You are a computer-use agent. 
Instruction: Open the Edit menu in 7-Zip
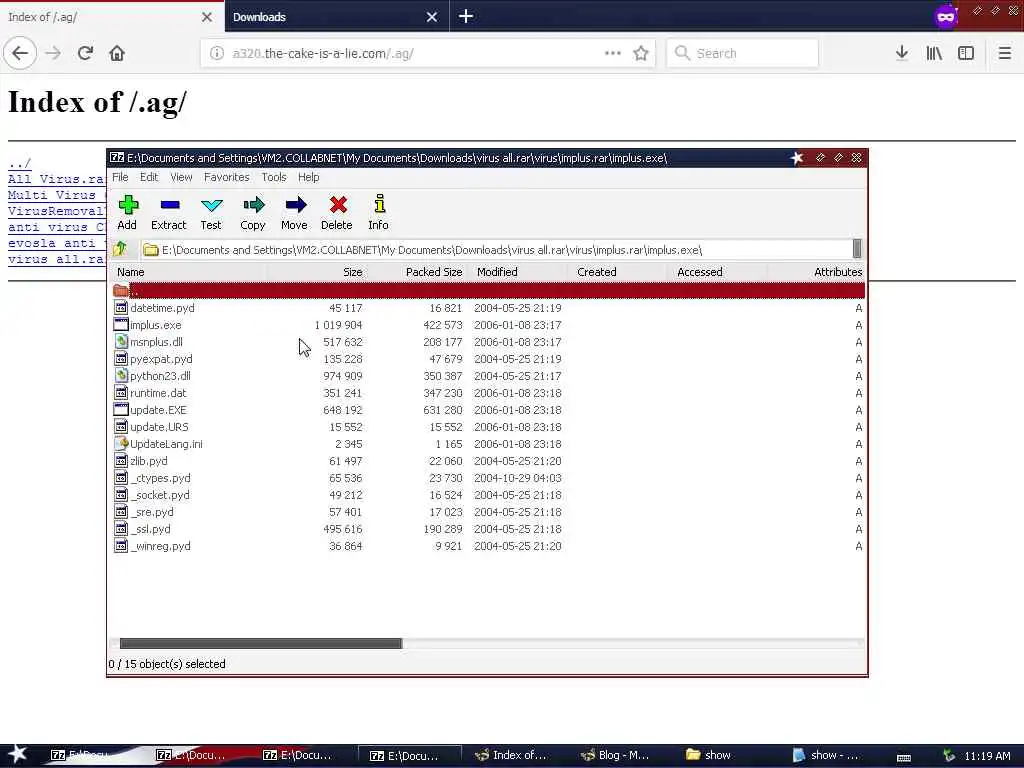coord(149,177)
